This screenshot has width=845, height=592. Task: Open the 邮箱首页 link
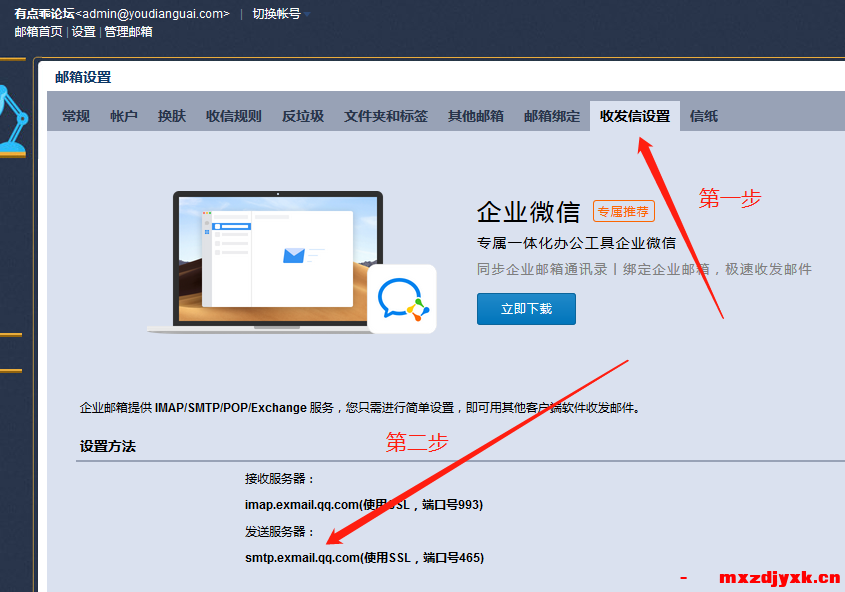click(38, 32)
